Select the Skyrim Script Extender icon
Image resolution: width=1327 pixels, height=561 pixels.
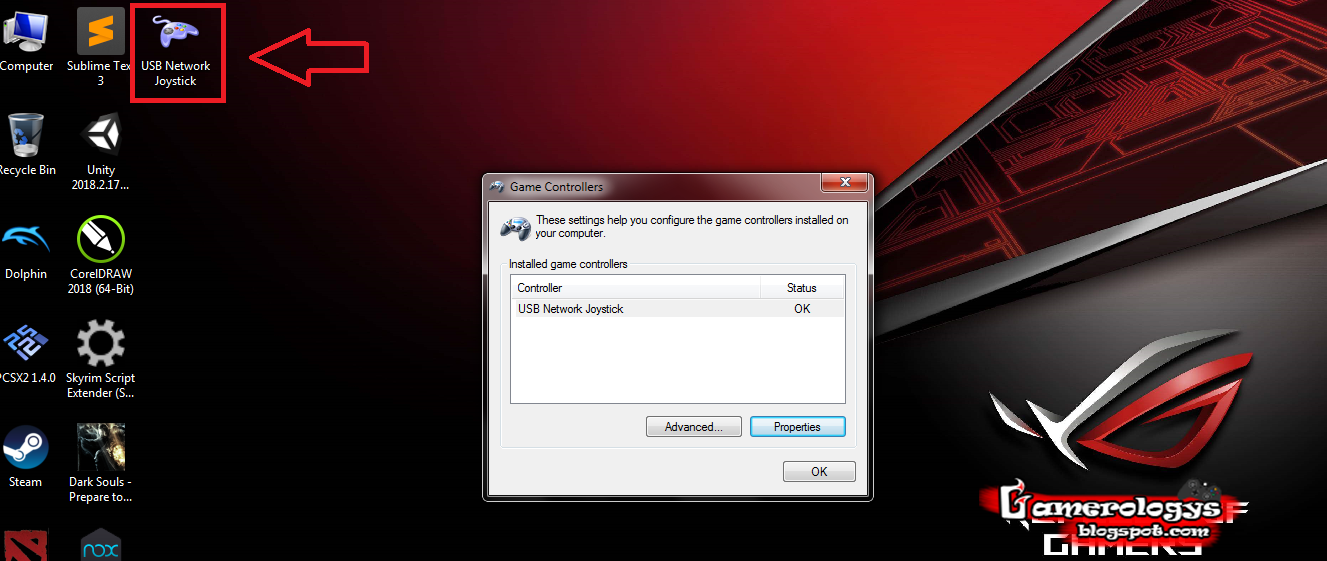tap(101, 360)
